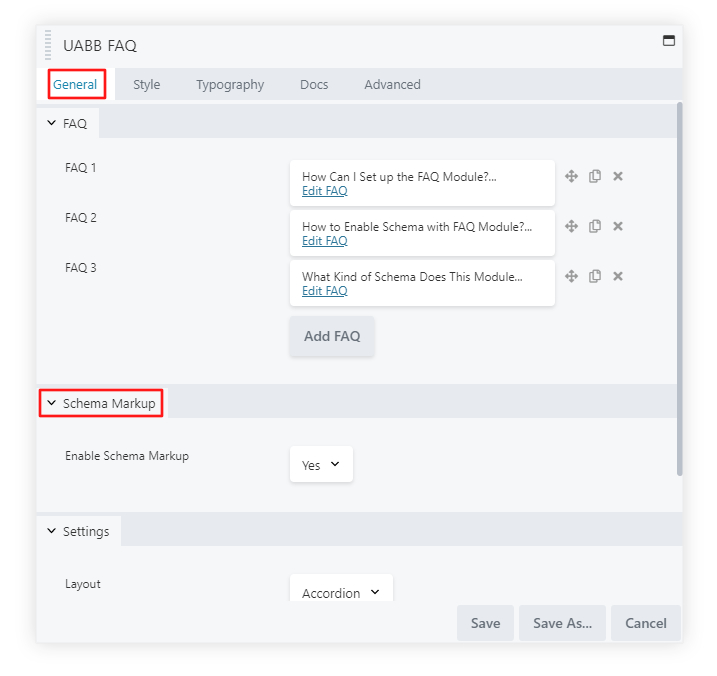Duplicate FAQ 2 using the copy icon
Viewport: 717px width, 676px height.
(595, 226)
